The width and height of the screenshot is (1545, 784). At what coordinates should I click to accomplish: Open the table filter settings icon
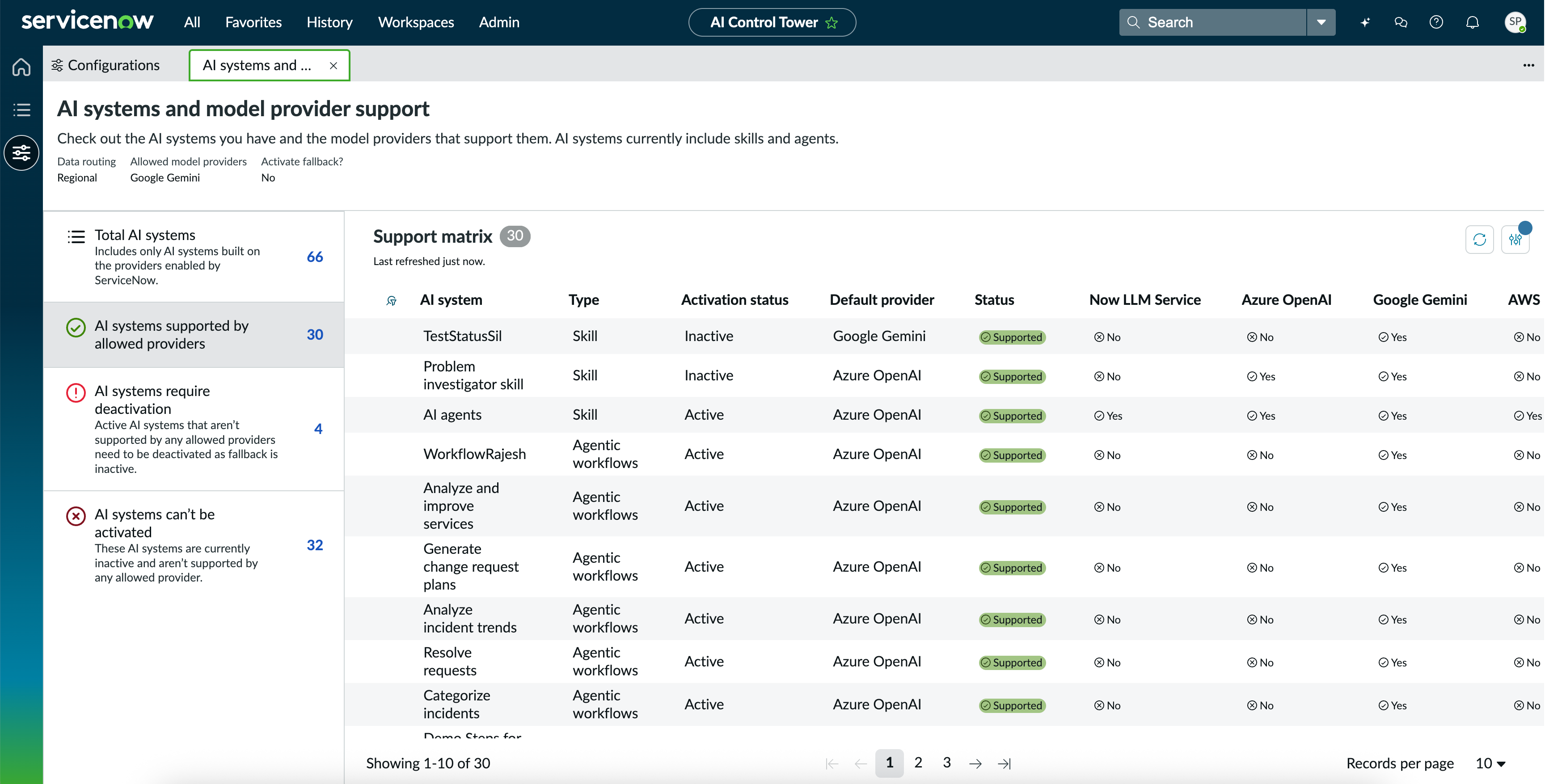tap(1515, 240)
